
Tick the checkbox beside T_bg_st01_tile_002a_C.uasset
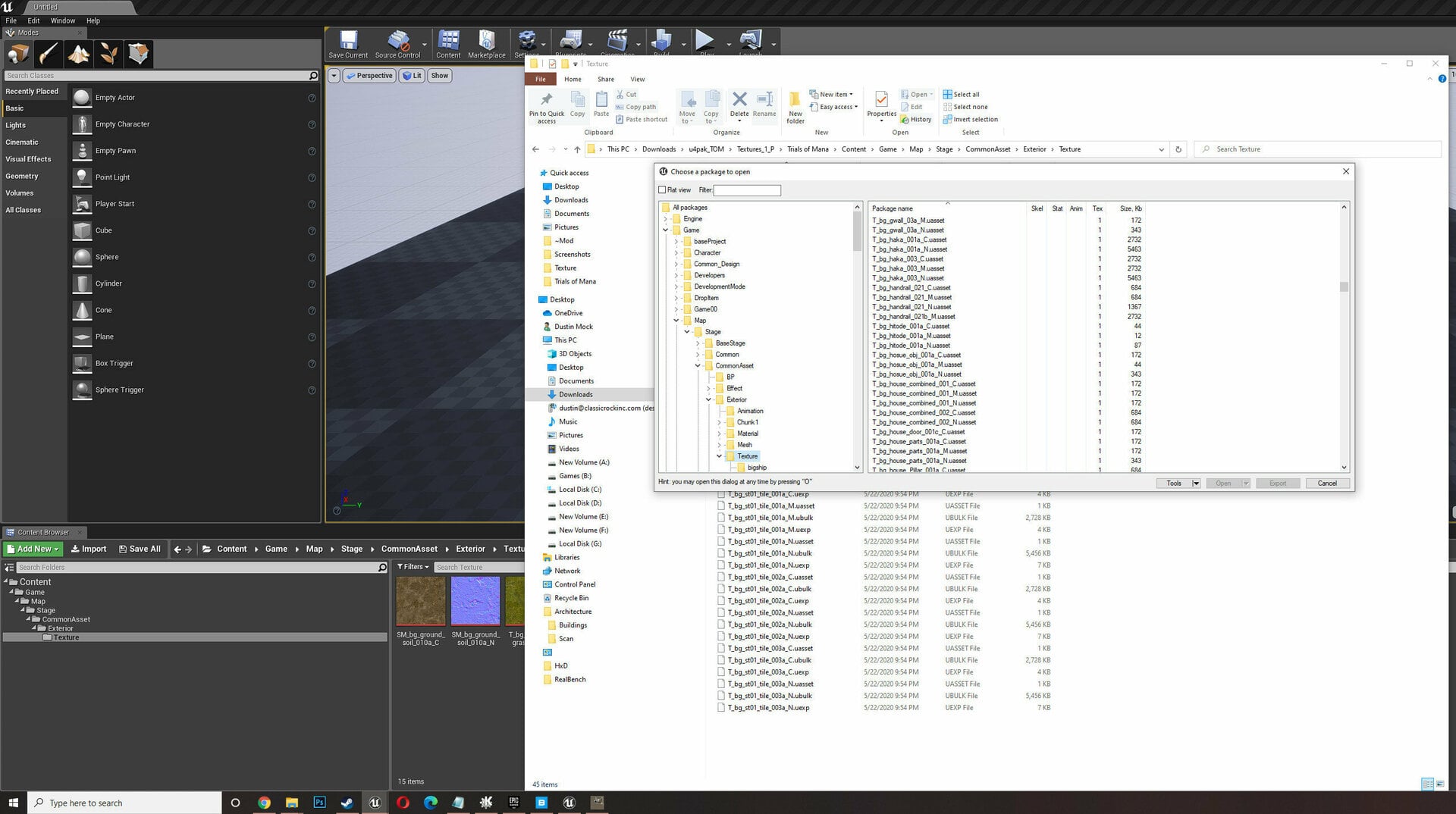point(720,578)
